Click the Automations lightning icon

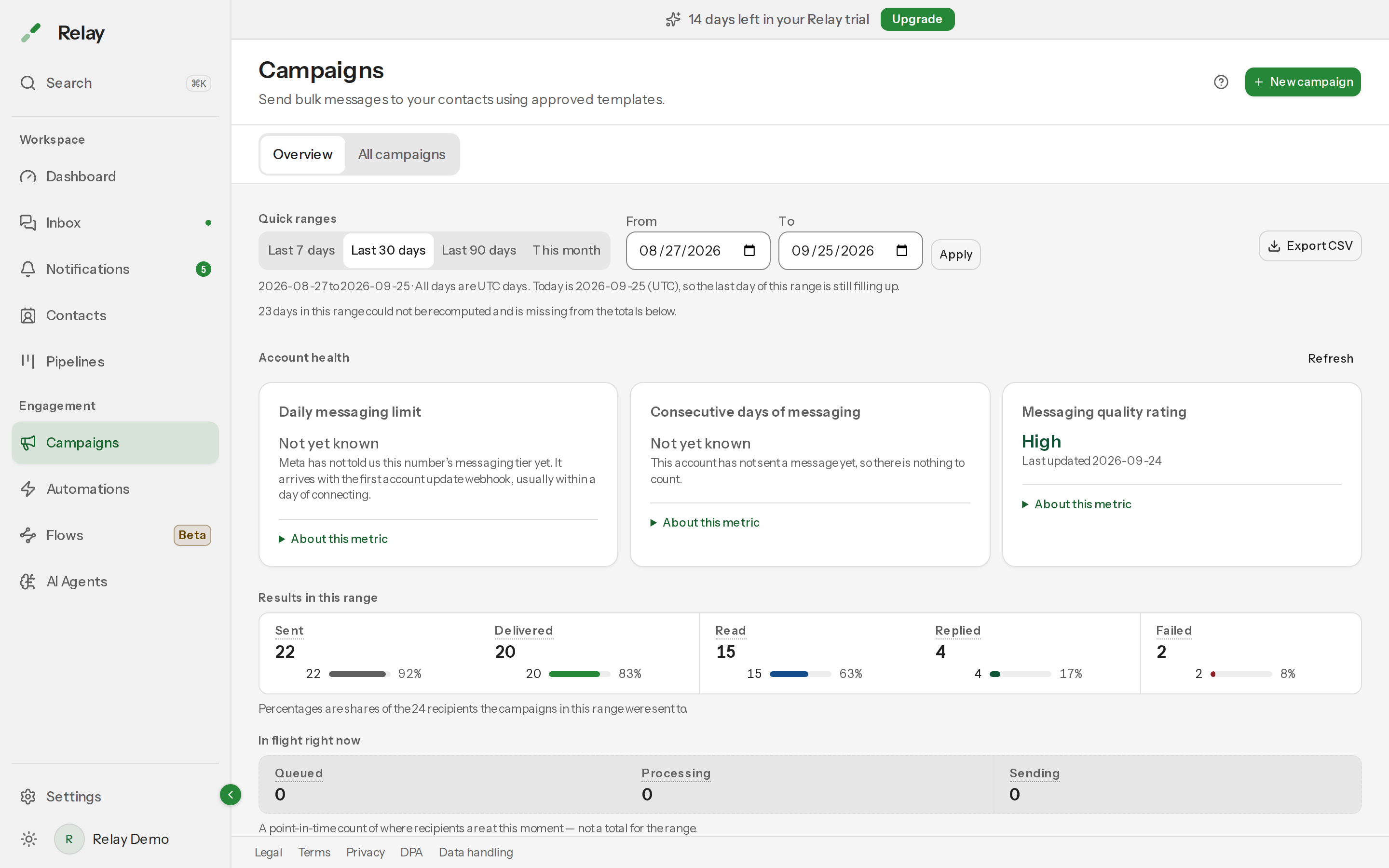[28, 488]
